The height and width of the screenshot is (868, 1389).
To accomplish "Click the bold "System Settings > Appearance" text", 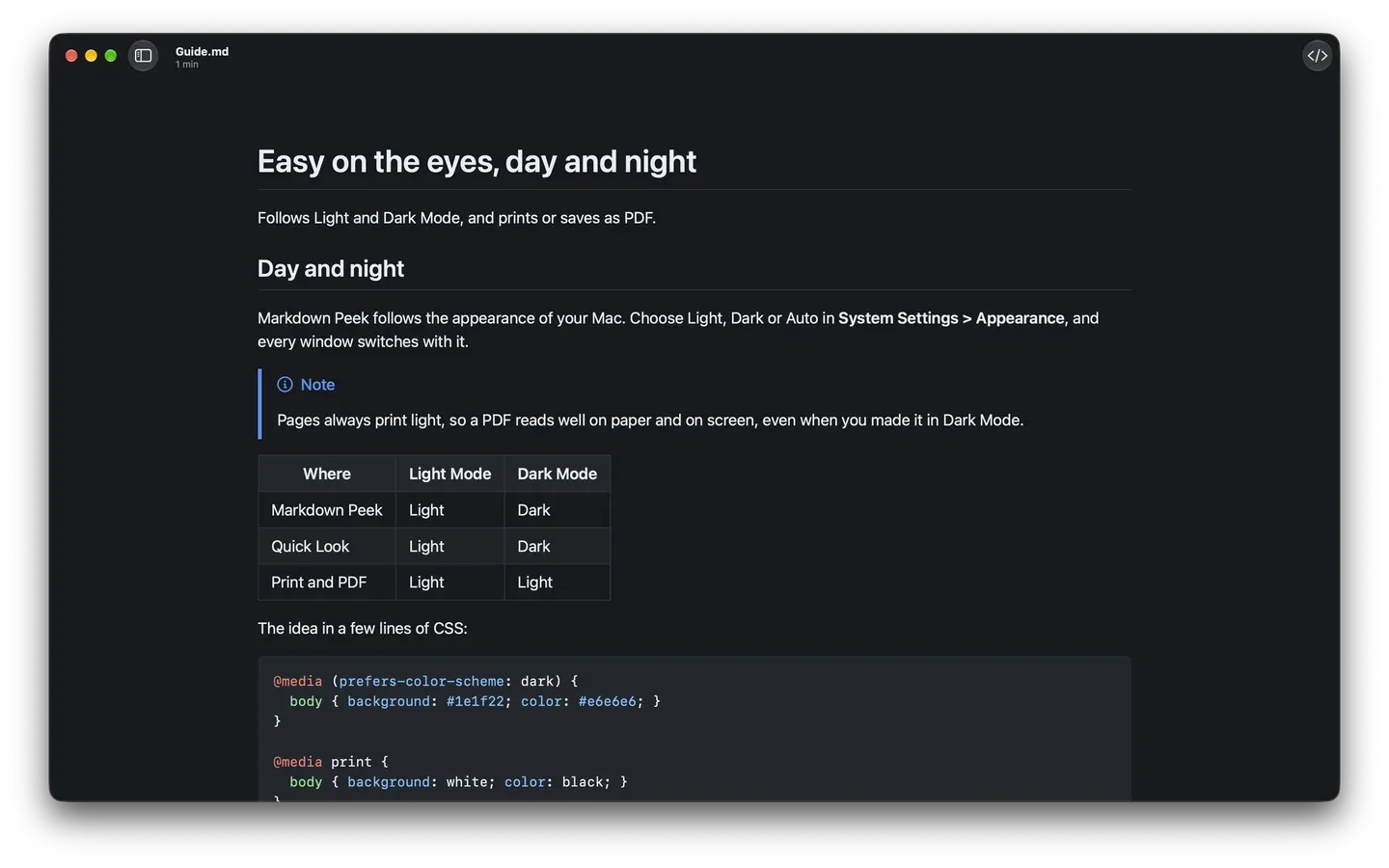I will point(951,318).
